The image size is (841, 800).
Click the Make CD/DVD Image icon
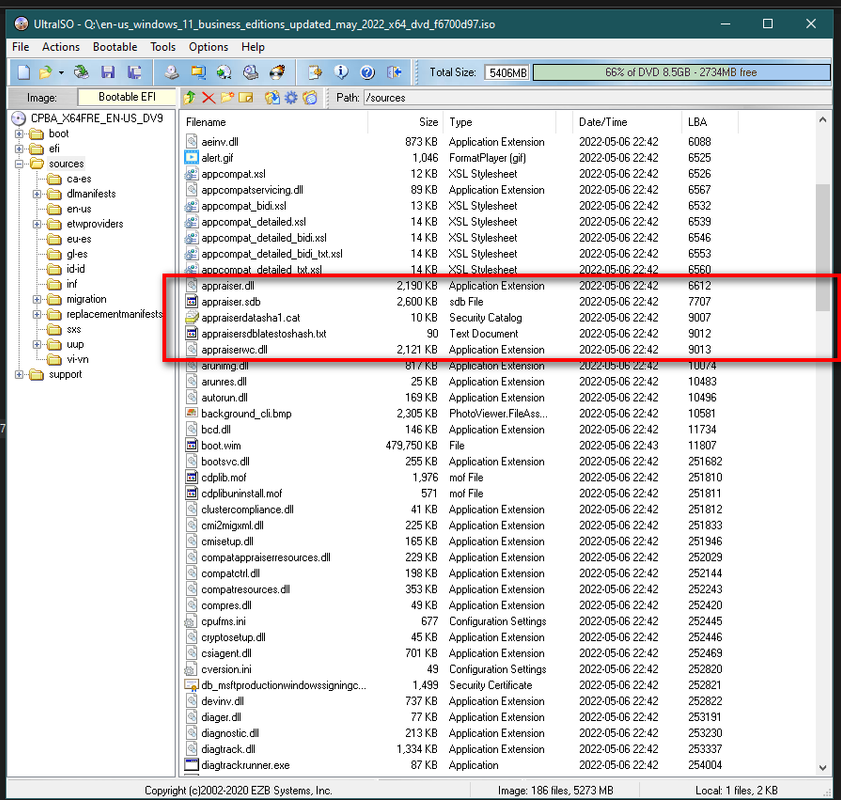(172, 72)
